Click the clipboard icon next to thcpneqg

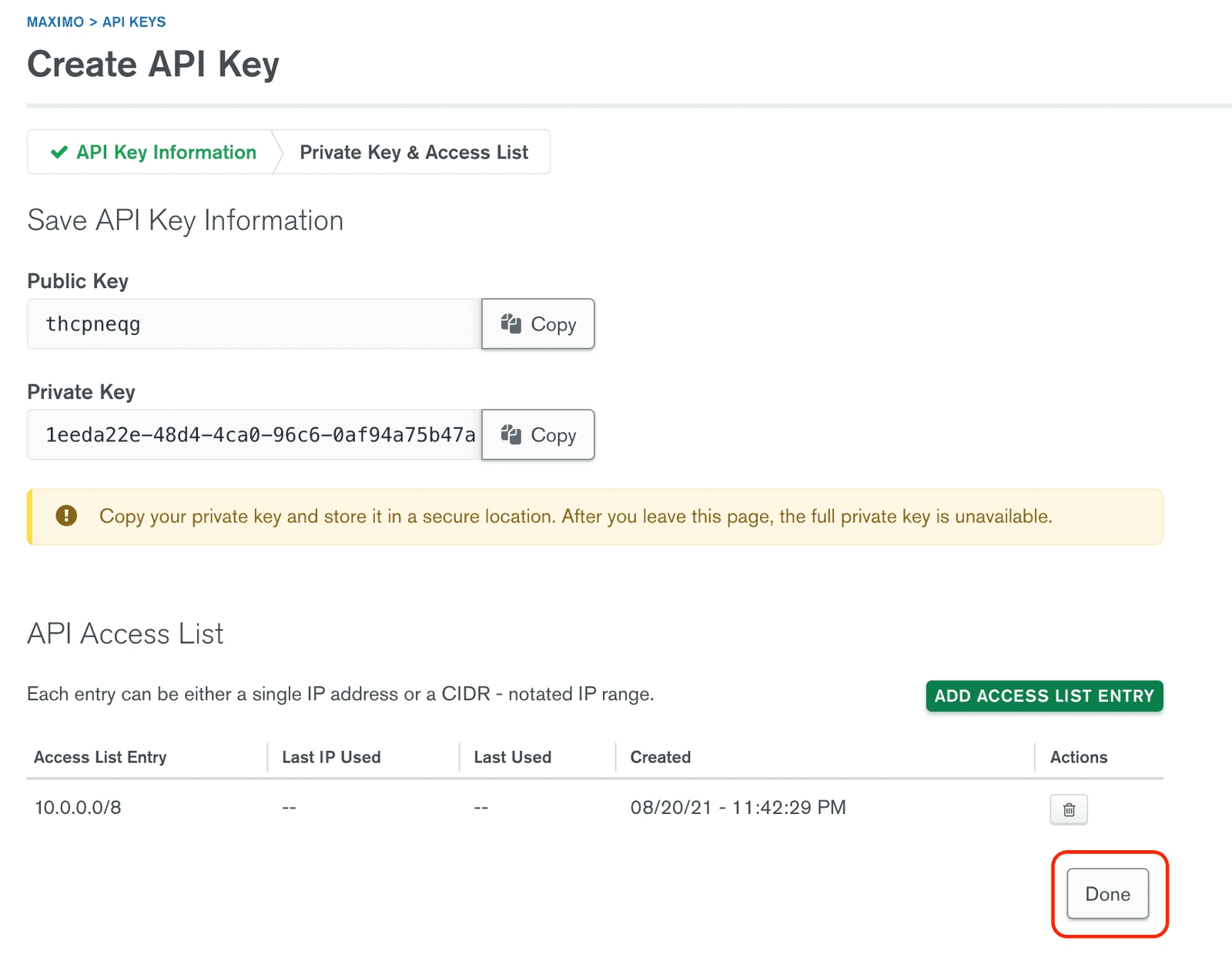tap(512, 323)
